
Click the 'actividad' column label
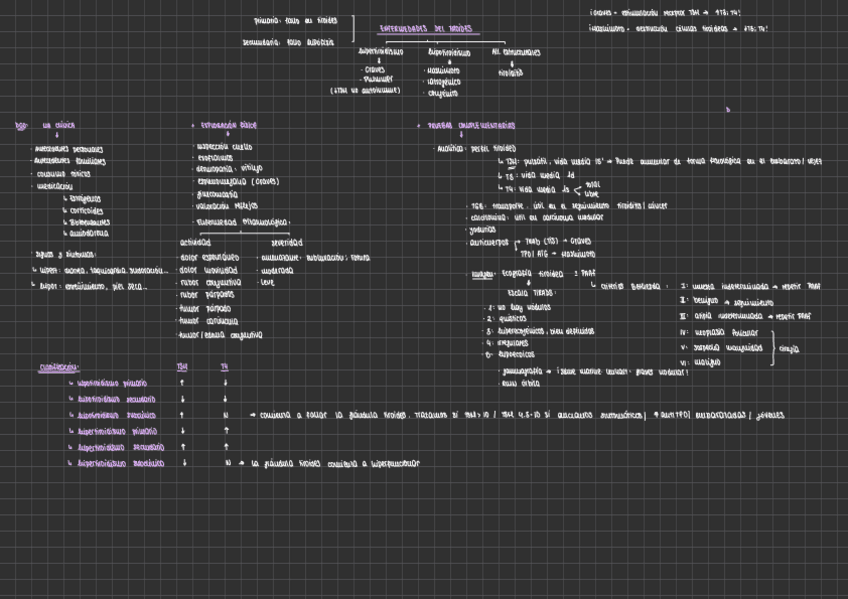(x=195, y=242)
